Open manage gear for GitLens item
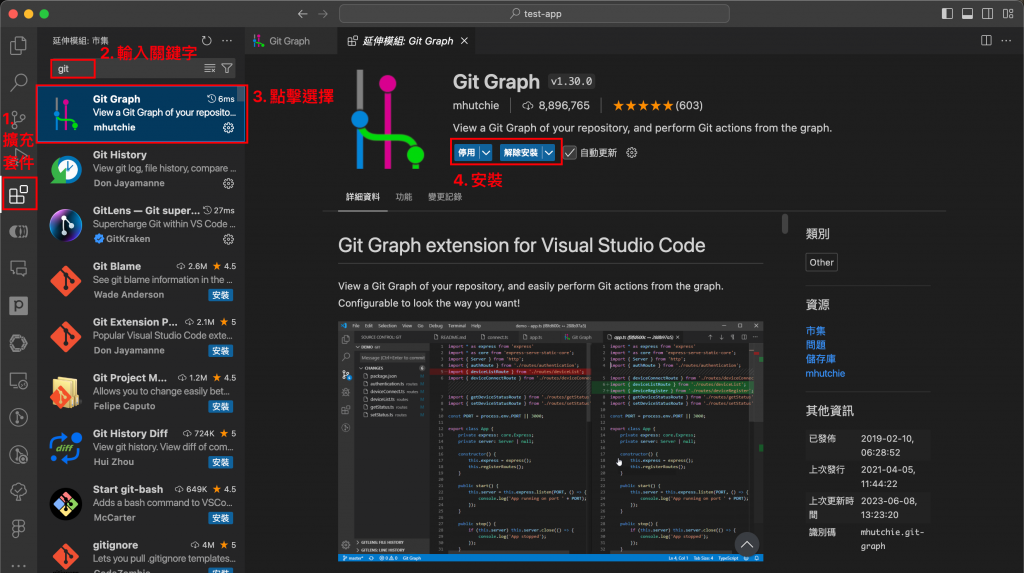Viewport: 1024px width, 573px height. tap(228, 239)
